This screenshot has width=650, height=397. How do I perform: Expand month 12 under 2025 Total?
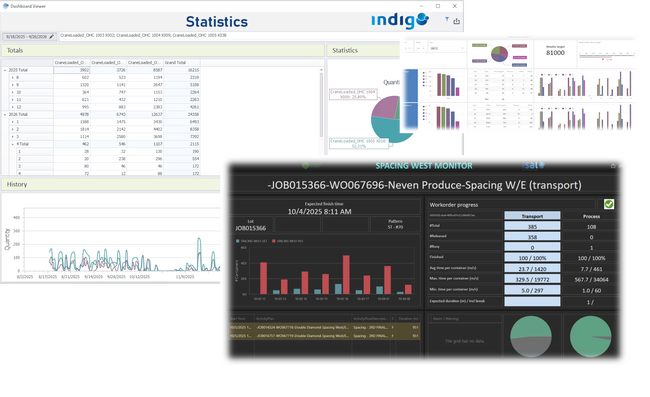(12, 107)
